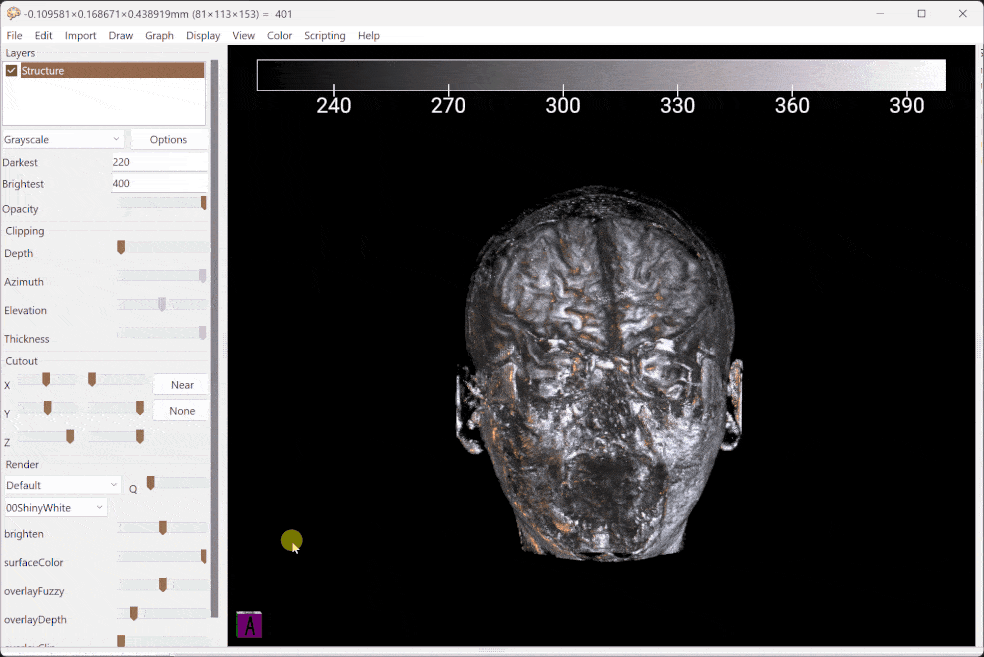This screenshot has width=984, height=657.
Task: Click the second Cutout X slider handle
Action: click(92, 379)
